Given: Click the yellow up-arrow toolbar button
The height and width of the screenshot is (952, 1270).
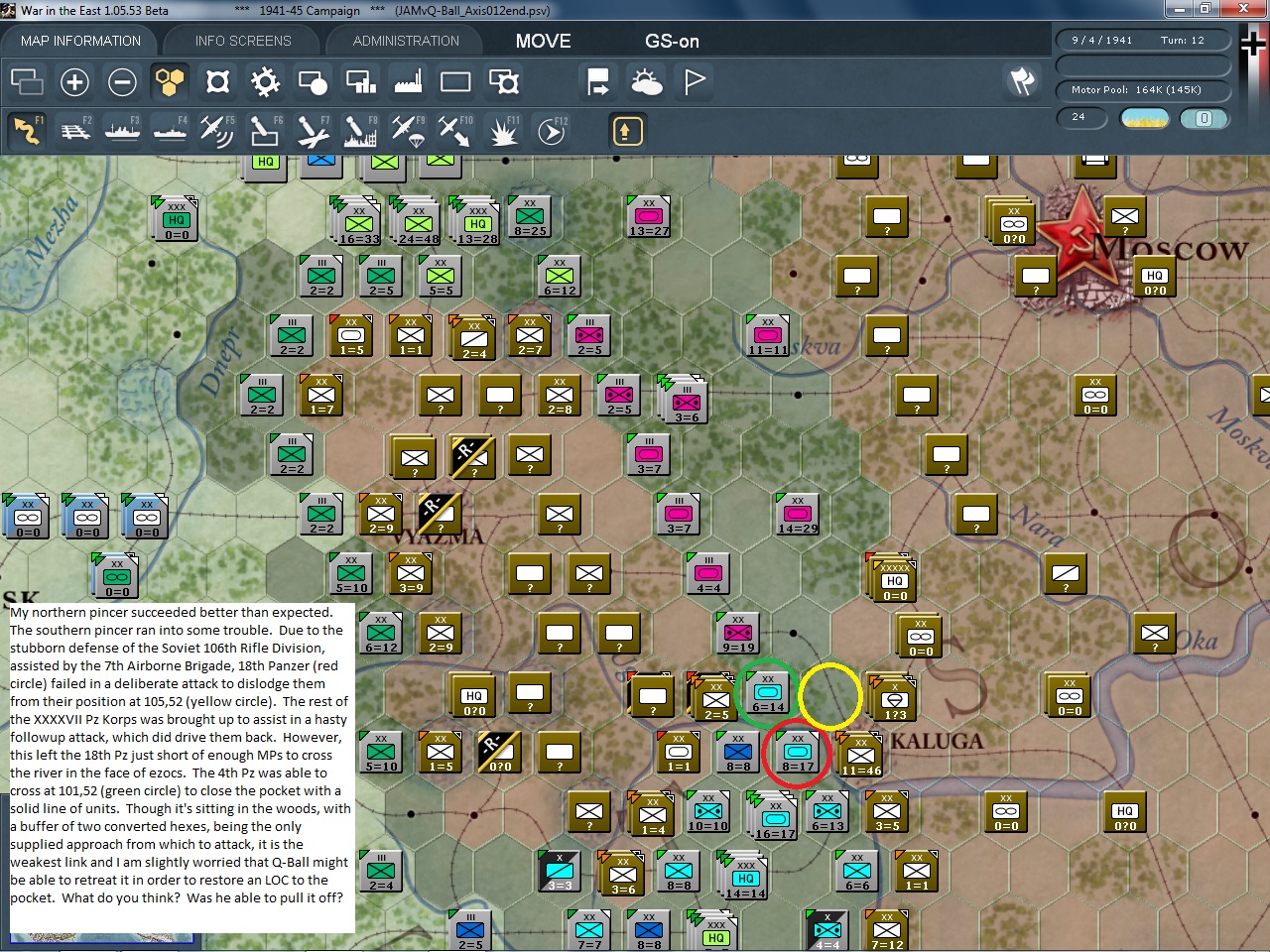Looking at the screenshot, I should click(x=627, y=131).
